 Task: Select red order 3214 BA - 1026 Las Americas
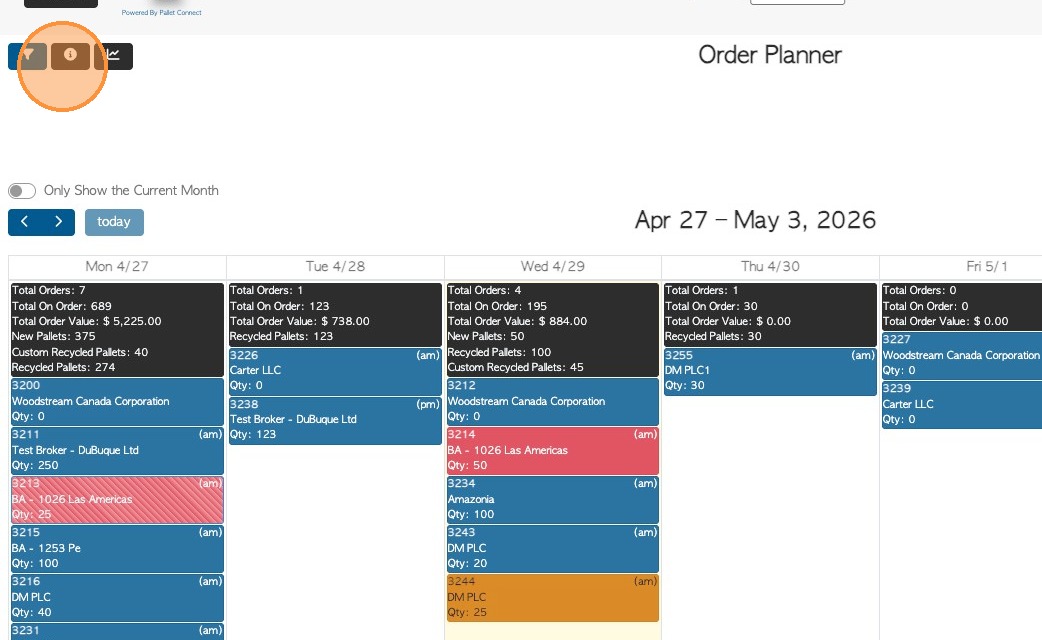click(552, 450)
